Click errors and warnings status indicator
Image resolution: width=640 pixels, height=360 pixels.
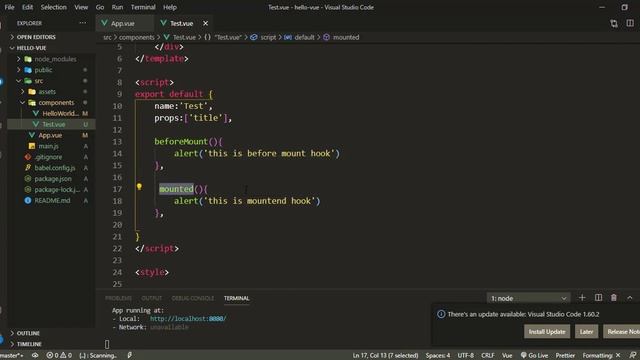click(59, 356)
